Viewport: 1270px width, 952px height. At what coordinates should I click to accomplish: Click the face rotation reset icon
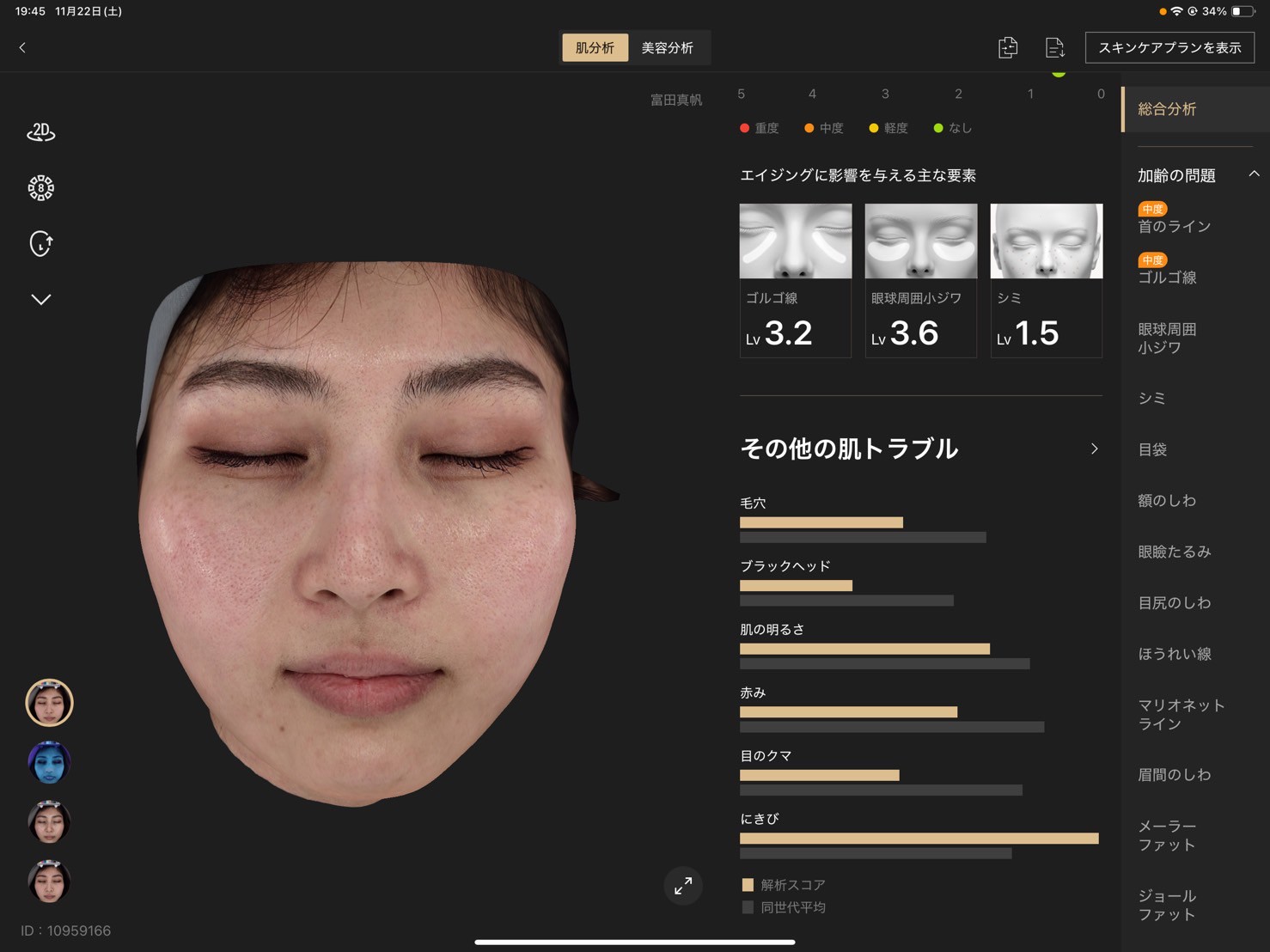(40, 244)
